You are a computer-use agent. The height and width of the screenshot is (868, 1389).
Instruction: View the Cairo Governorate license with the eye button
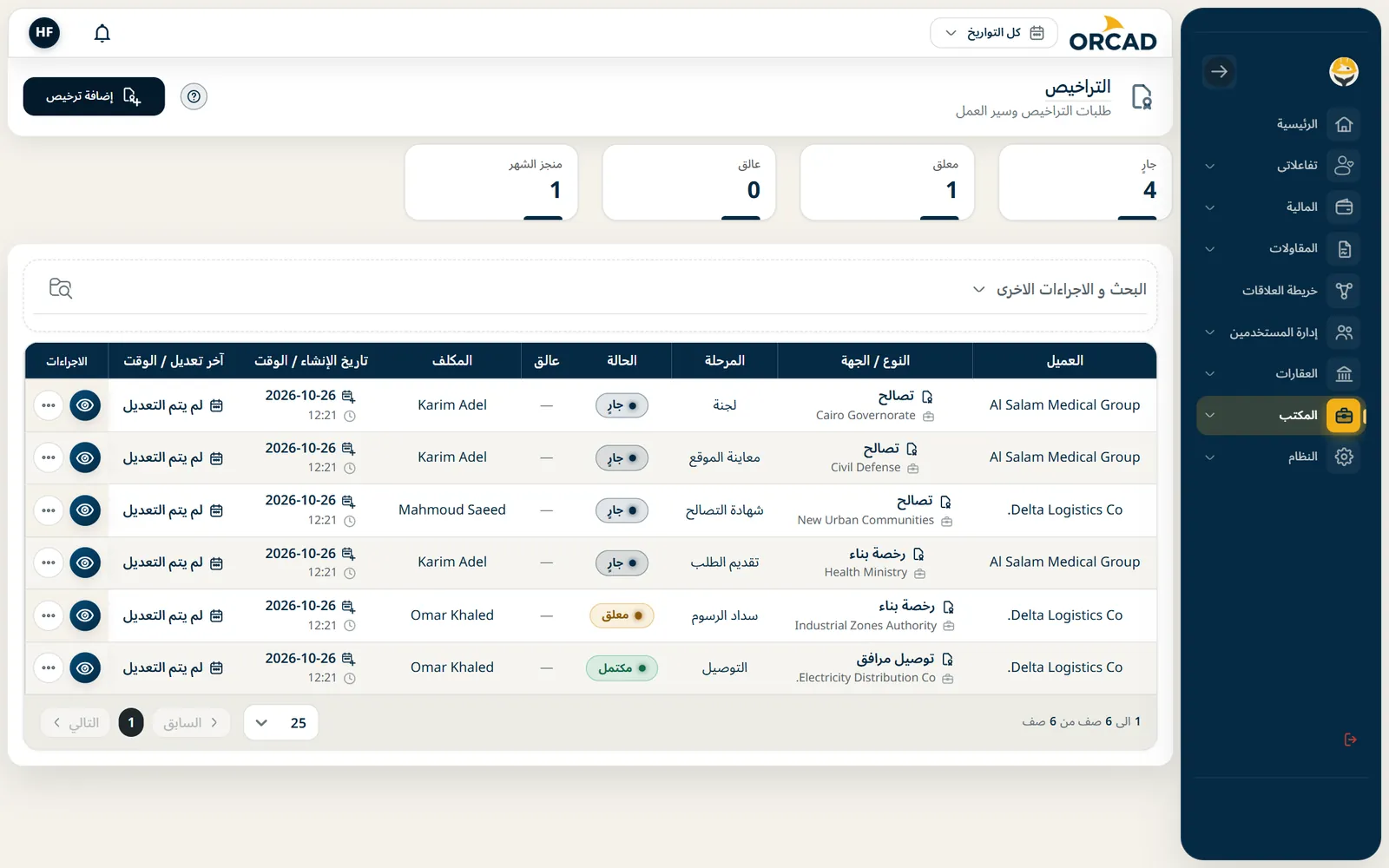[85, 405]
